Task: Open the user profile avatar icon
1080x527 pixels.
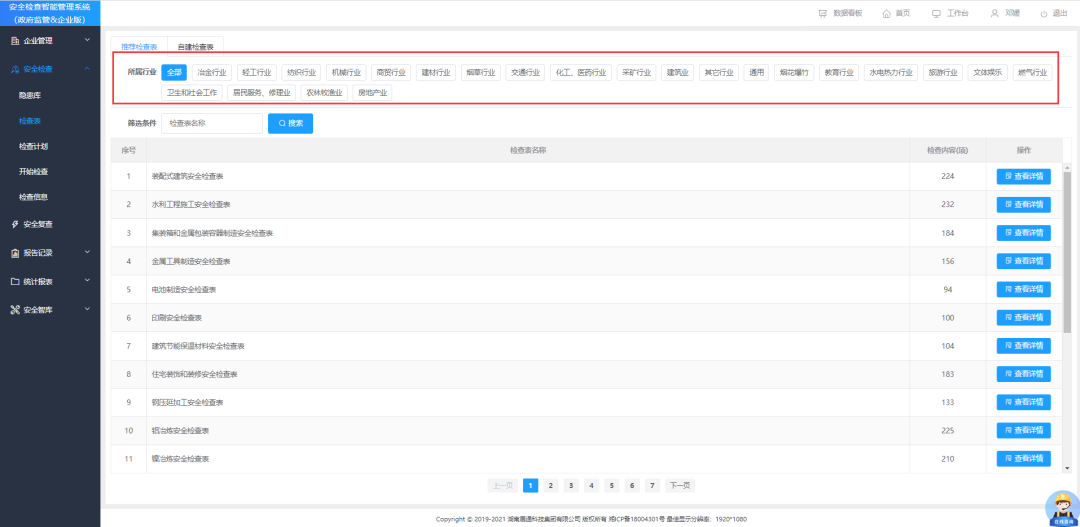Action: [995, 13]
